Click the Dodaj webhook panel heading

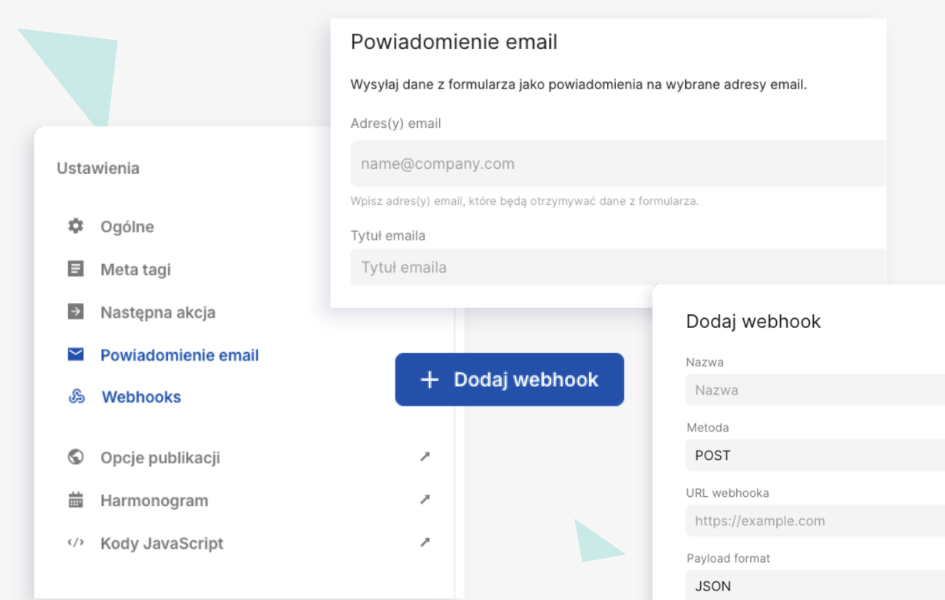point(753,321)
